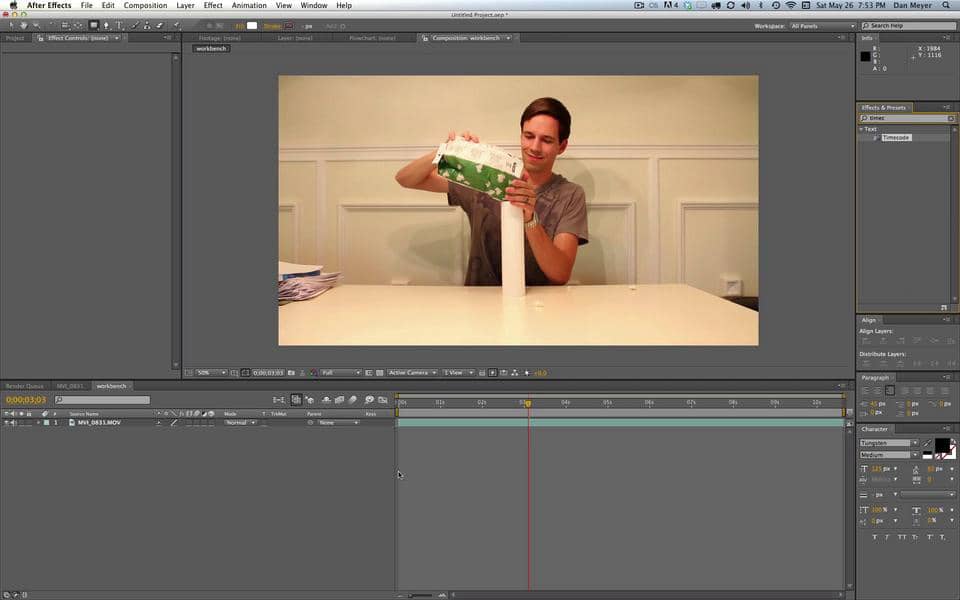This screenshot has height=600, width=960.
Task: Select the Rectangle shape tool
Action: tap(94, 26)
